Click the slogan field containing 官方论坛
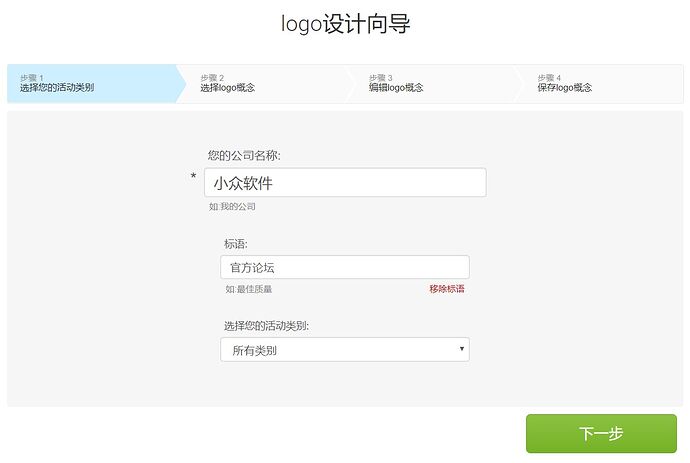Screen dimensions: 690x463 coord(345,267)
